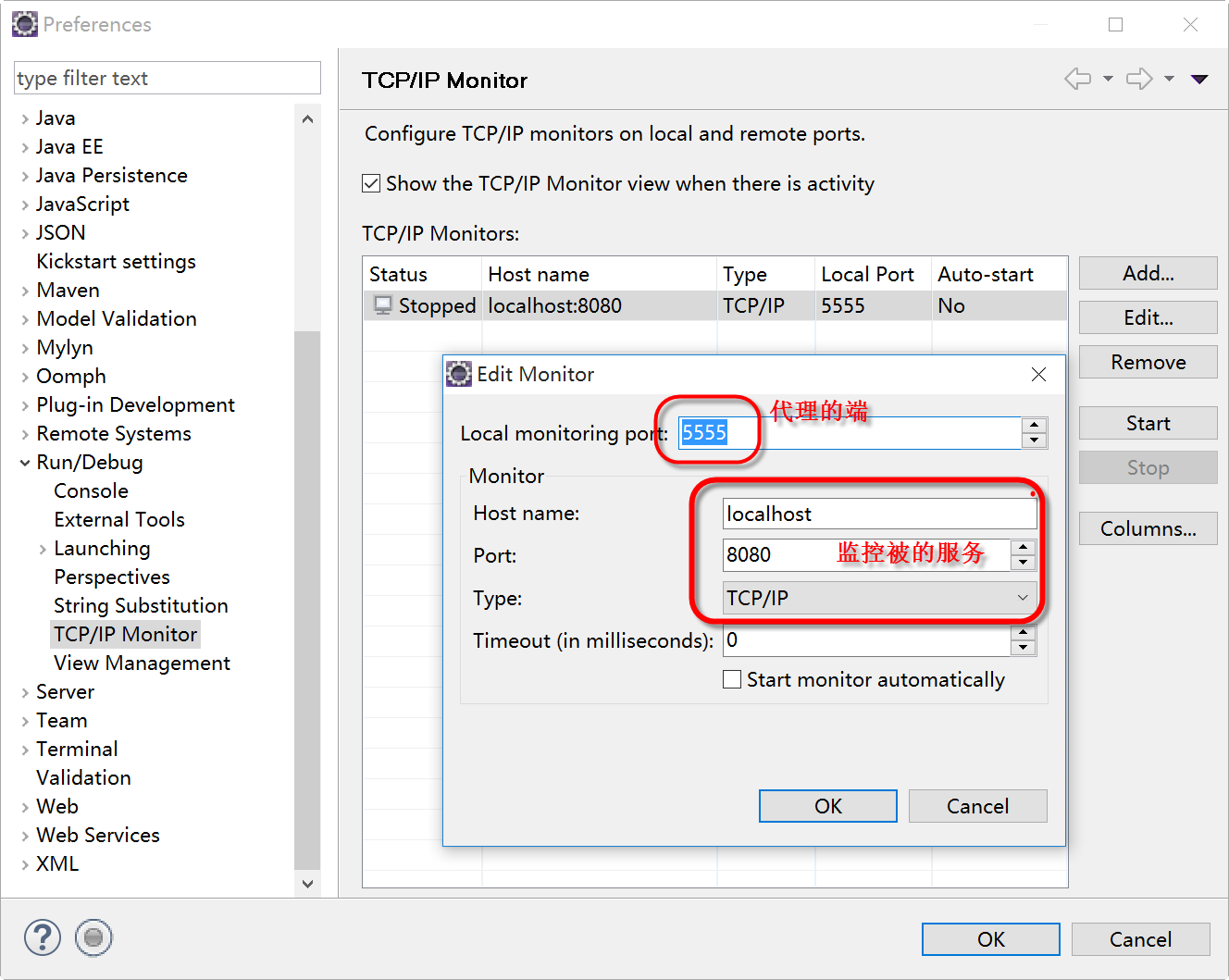Viewport: 1229px width, 980px height.
Task: Expand the Java tree node
Action: pyautogui.click(x=23, y=118)
